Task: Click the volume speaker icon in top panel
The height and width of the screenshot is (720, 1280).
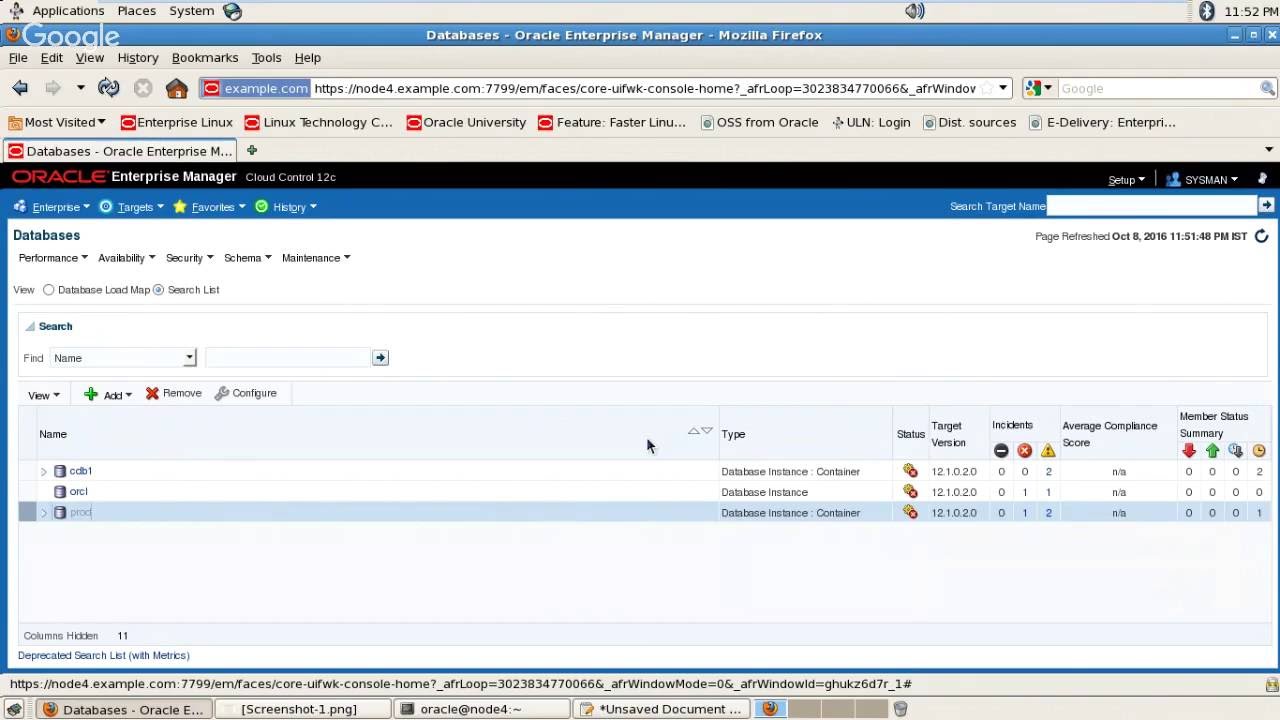Action: point(915,11)
